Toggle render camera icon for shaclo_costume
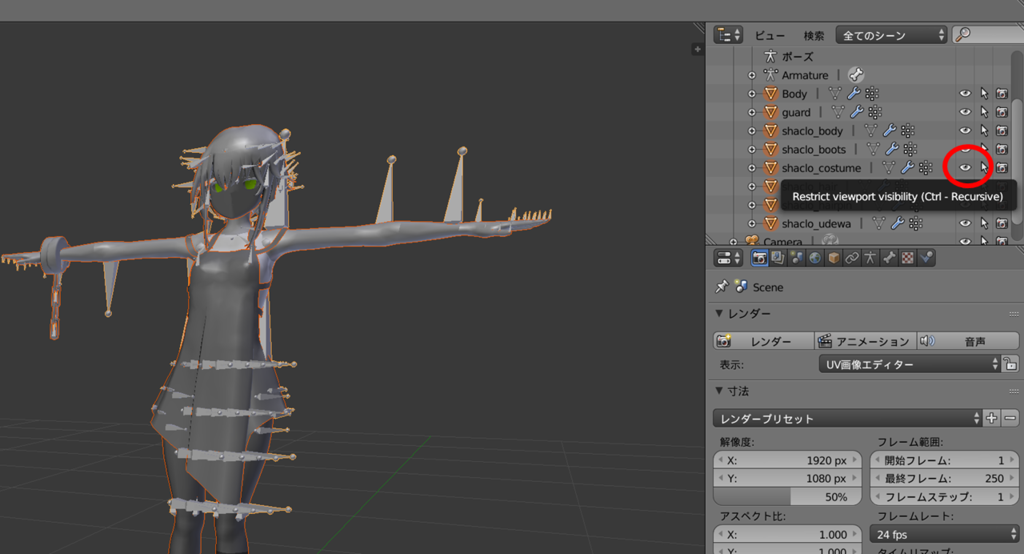The width and height of the screenshot is (1024, 554). [1002, 167]
